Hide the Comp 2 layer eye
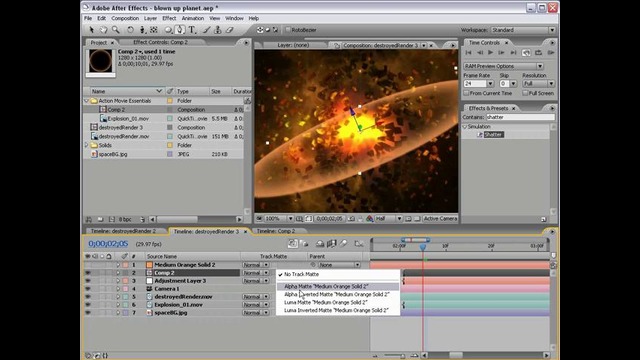640x360 pixels. [x=87, y=273]
